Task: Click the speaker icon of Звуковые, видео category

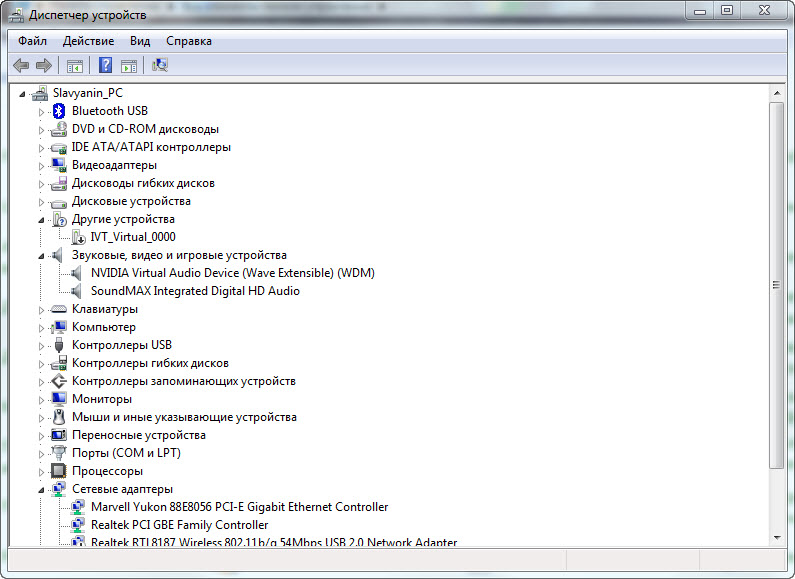Action: (x=57, y=255)
